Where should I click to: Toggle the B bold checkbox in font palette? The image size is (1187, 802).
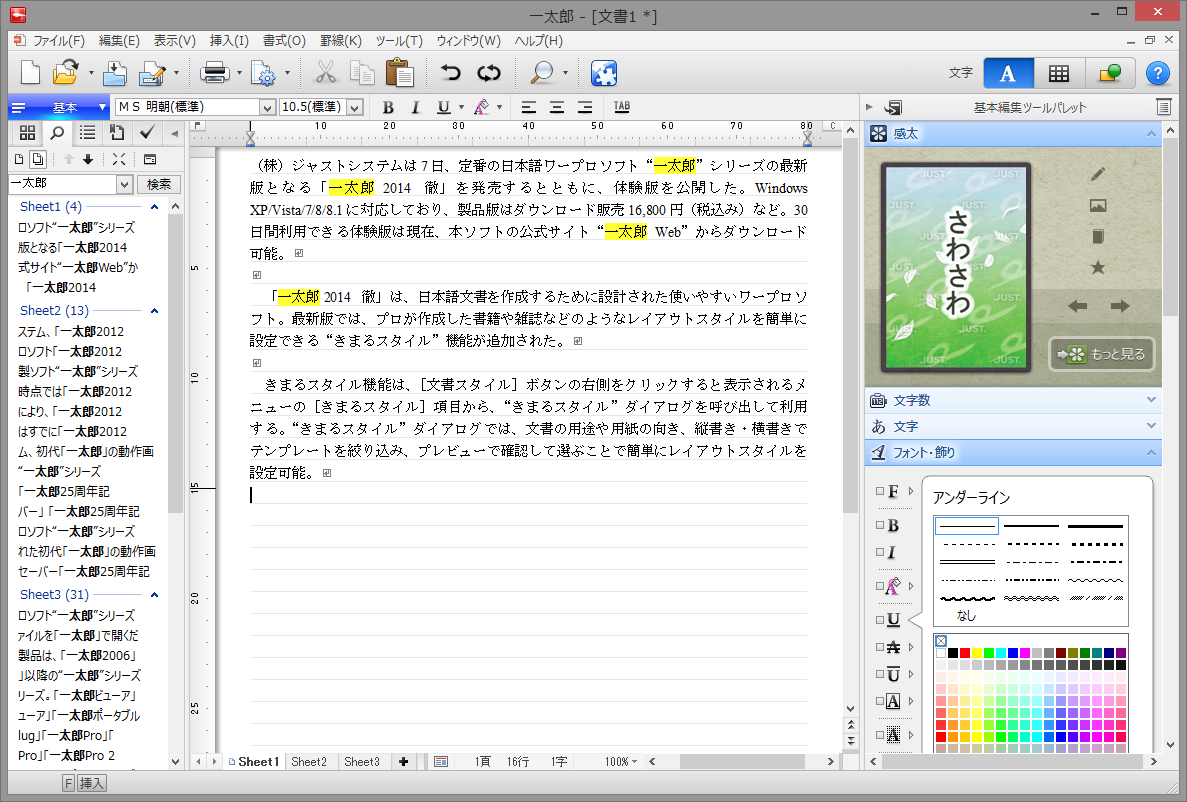tap(879, 523)
